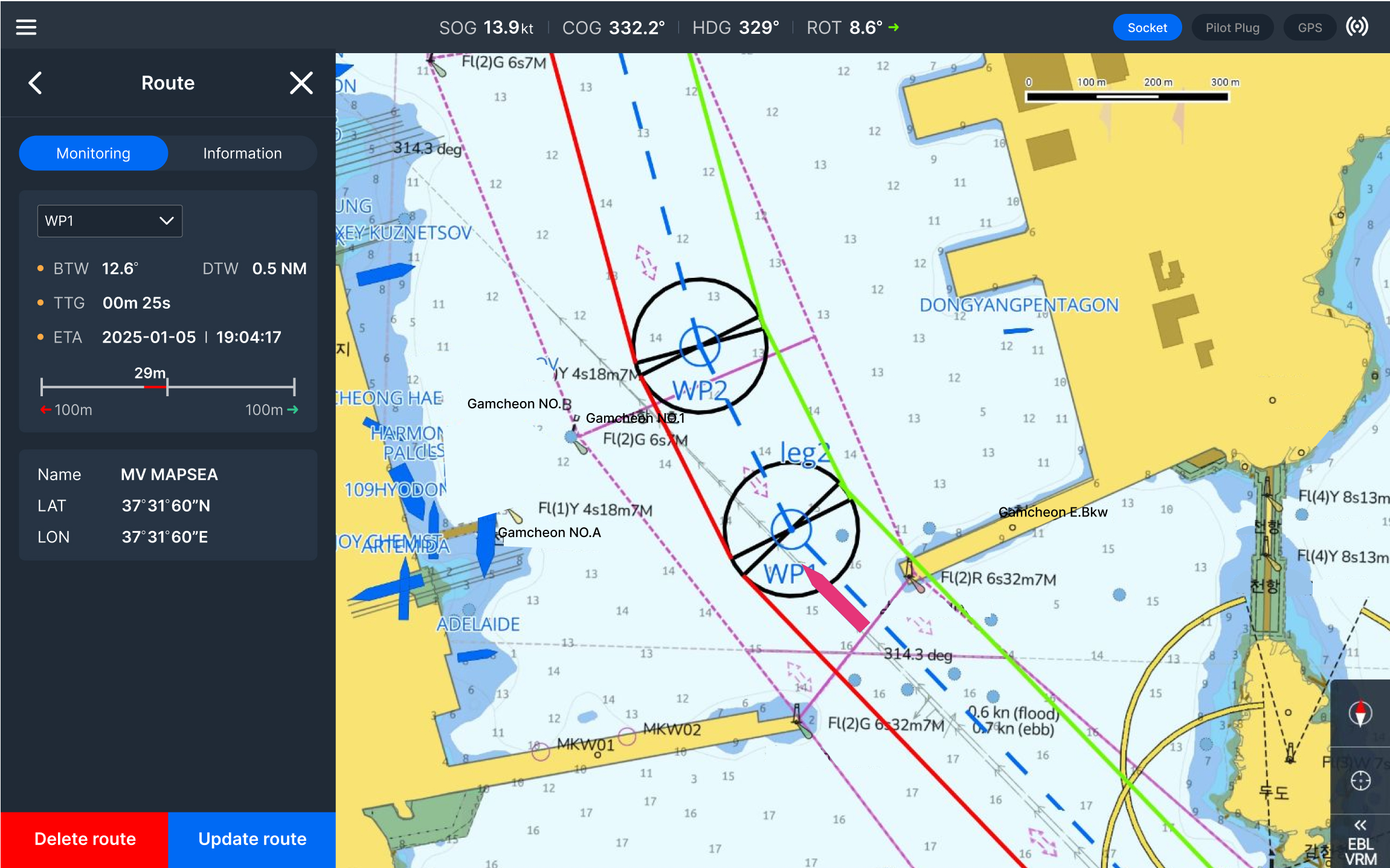Screen dimensions: 1390x868
Task: Go back from Route panel
Action: (x=36, y=83)
